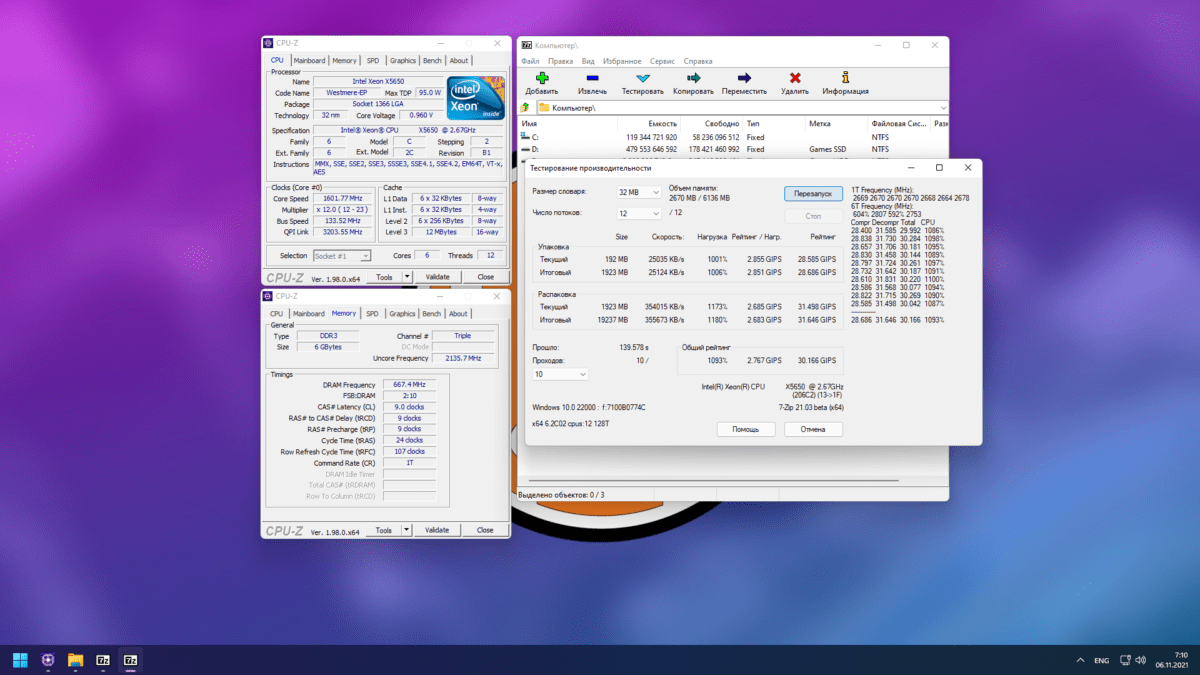Viewport: 1200px width, 675px height.
Task: Click the volume speaker icon in the tray
Action: tap(1142, 660)
